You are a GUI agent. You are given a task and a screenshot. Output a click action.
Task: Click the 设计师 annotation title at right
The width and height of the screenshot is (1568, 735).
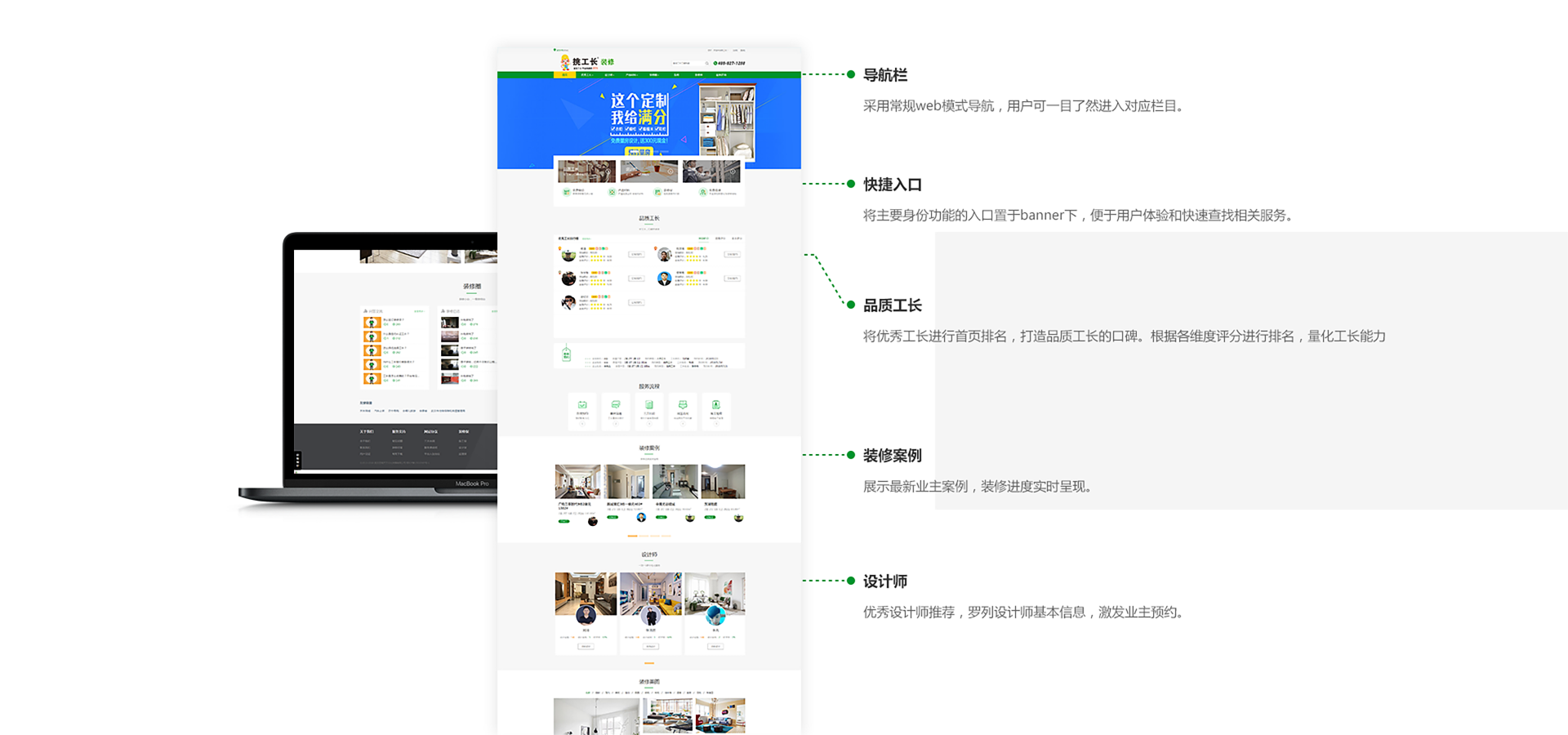click(x=885, y=581)
